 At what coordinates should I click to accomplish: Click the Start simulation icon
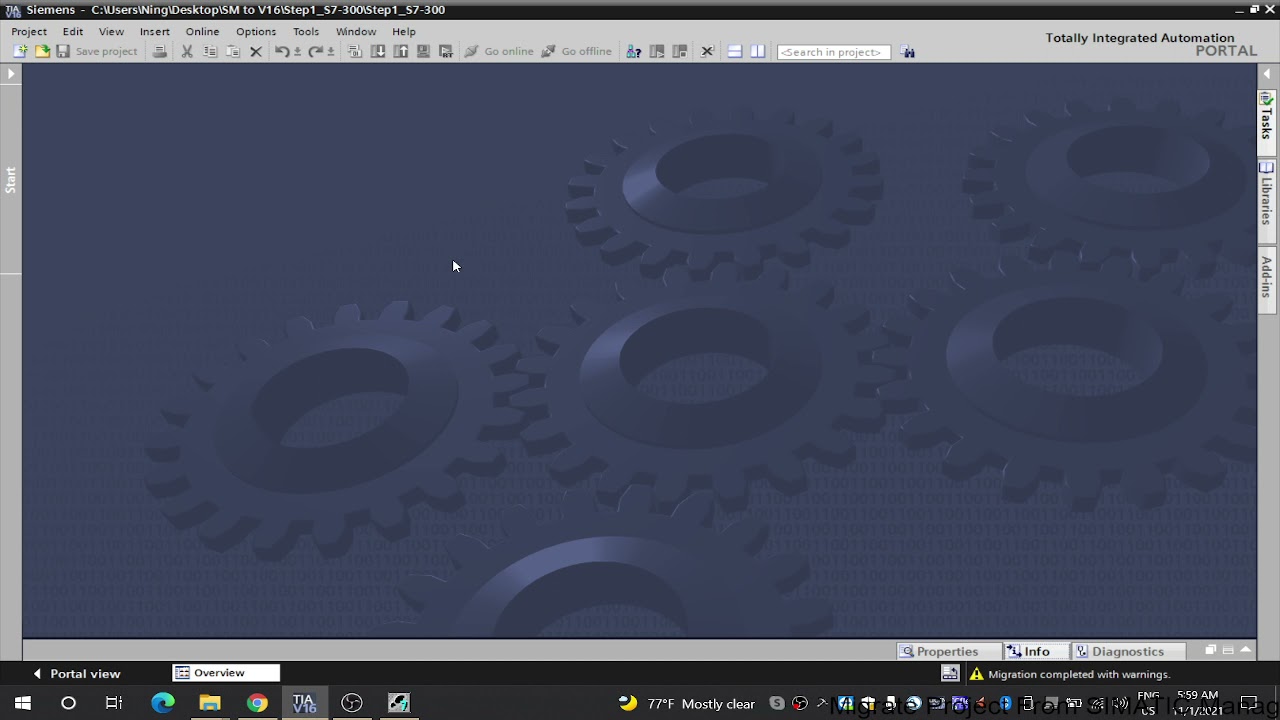(423, 51)
